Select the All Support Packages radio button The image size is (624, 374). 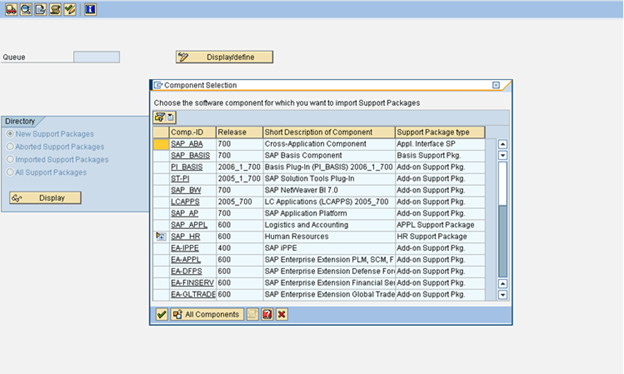(10, 172)
